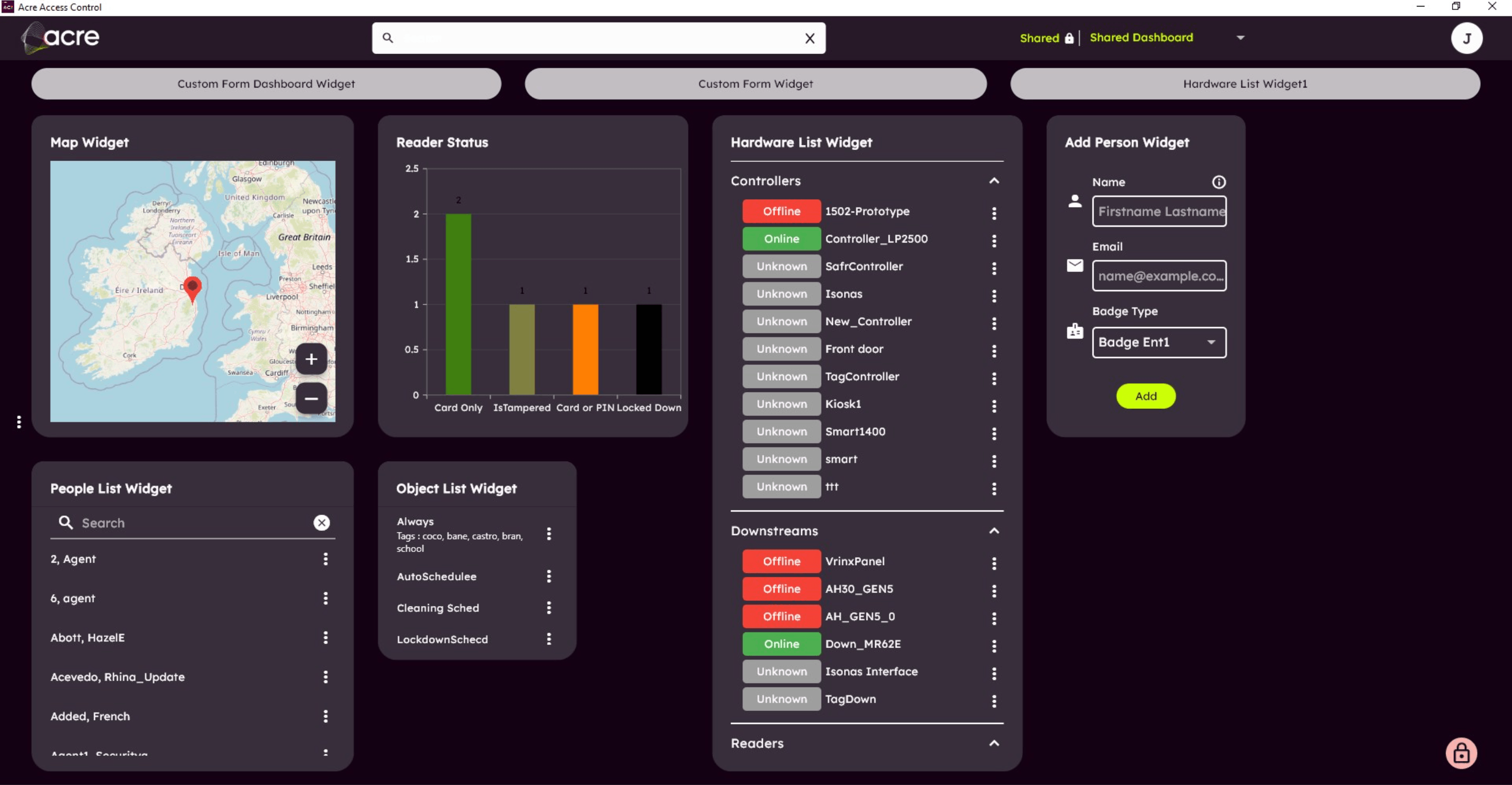The width and height of the screenshot is (1512, 785).
Task: Click the Email input field
Action: (x=1158, y=276)
